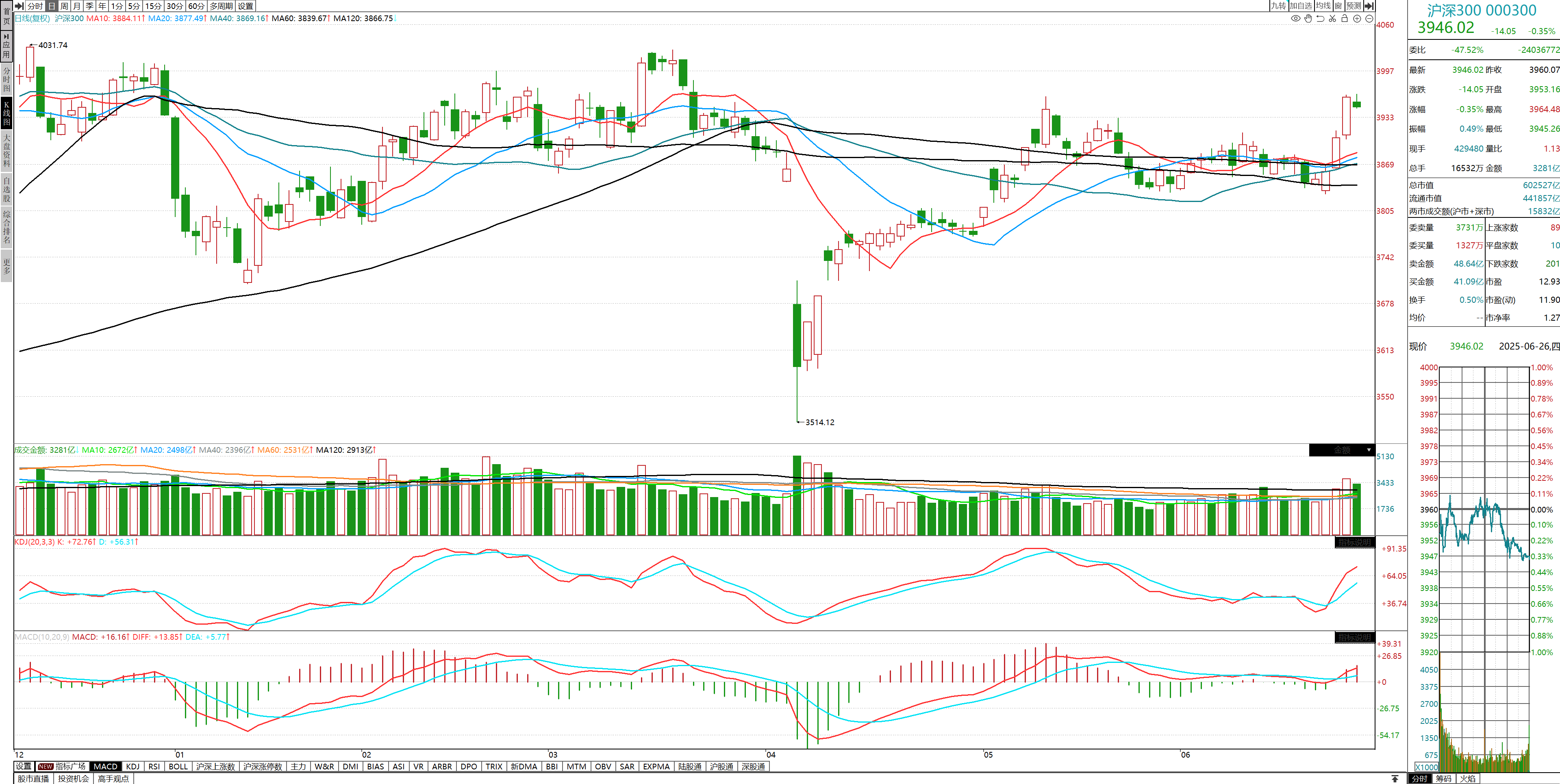The height and width of the screenshot is (784, 1560).
Task: Select the BOLL indicator tab
Action: pyautogui.click(x=178, y=767)
